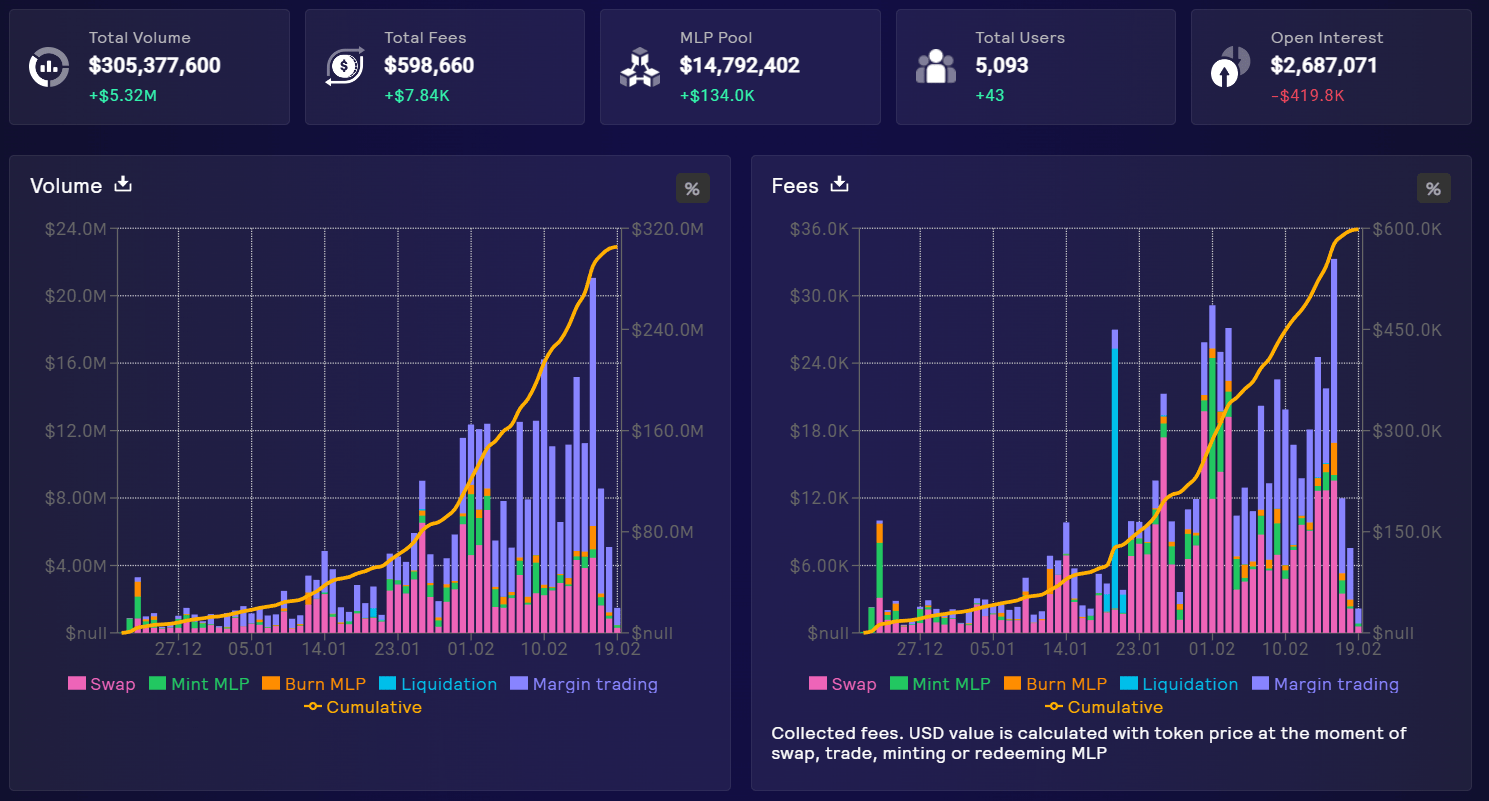Toggle Mint MLP series in Fees legend
This screenshot has width=1489, height=801.
(x=939, y=684)
